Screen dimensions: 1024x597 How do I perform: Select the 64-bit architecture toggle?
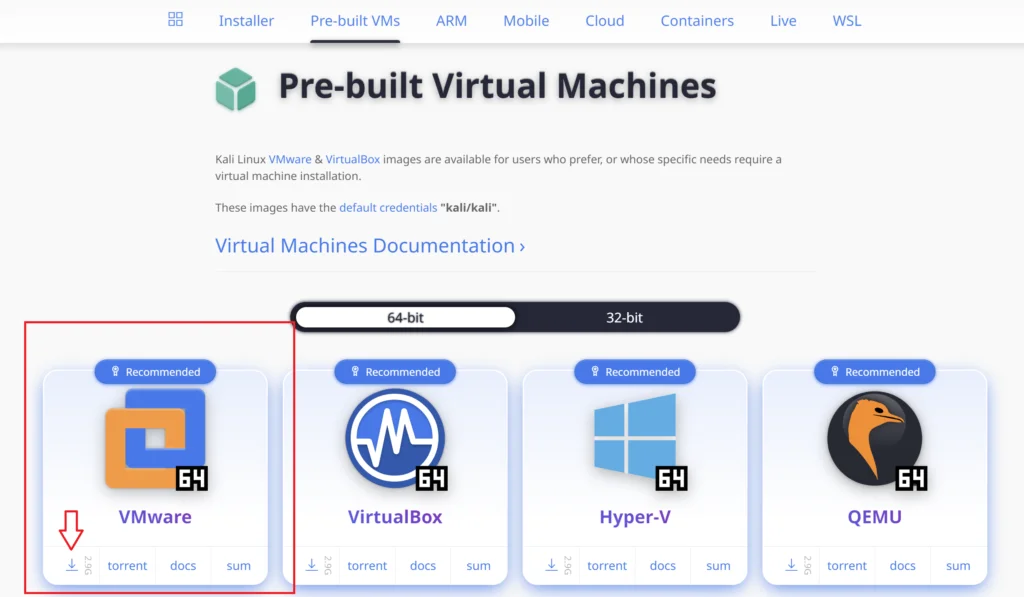click(x=406, y=317)
